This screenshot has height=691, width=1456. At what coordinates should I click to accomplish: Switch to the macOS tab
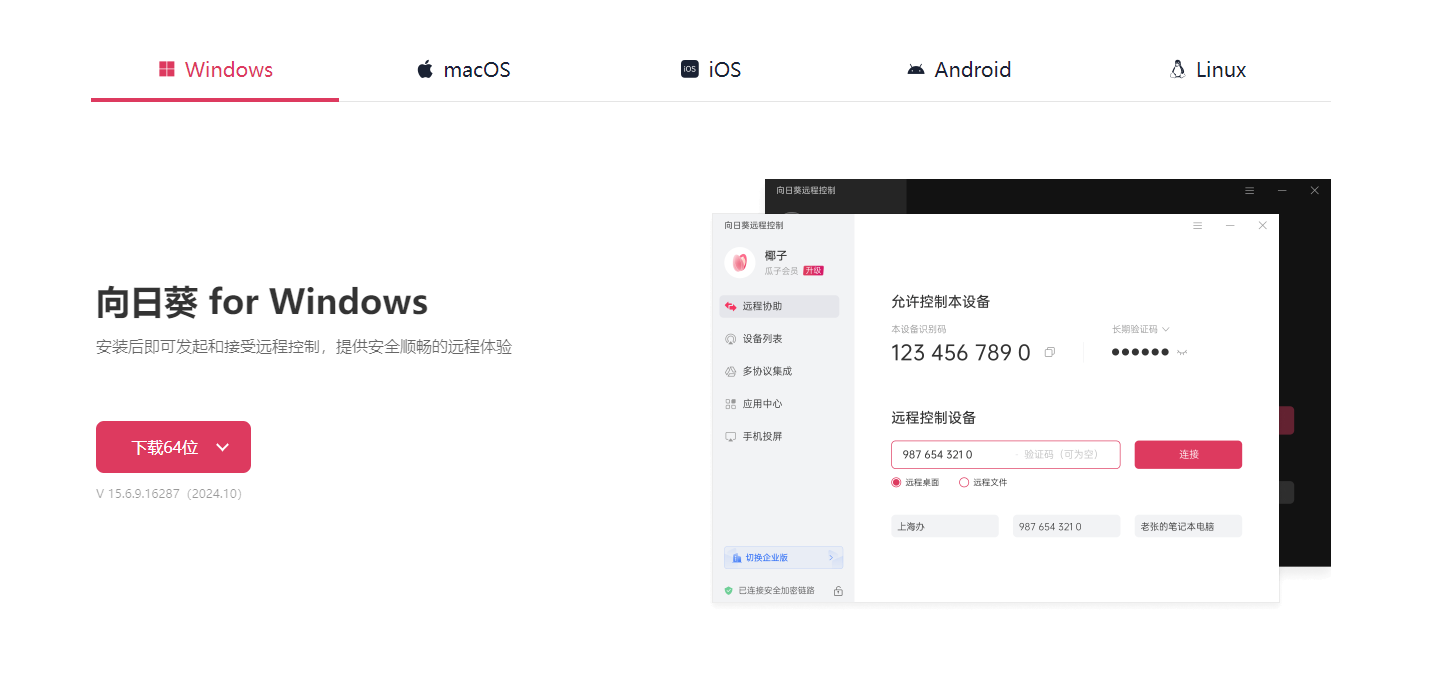coord(463,70)
